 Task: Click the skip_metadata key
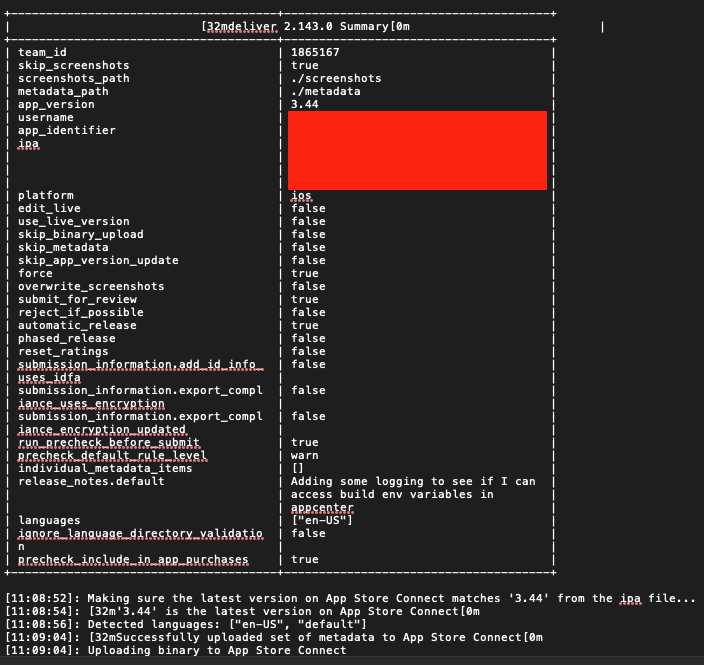(x=63, y=248)
